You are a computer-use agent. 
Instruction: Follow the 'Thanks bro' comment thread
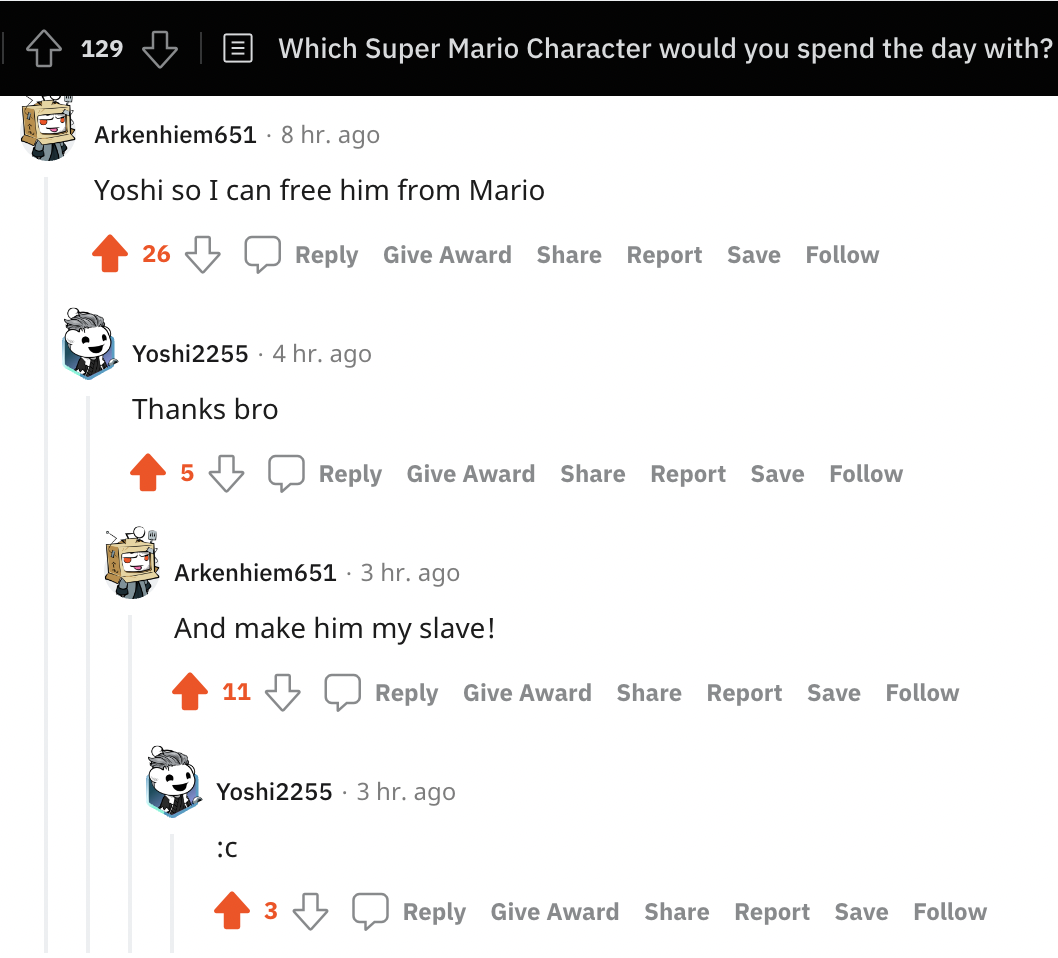click(865, 473)
